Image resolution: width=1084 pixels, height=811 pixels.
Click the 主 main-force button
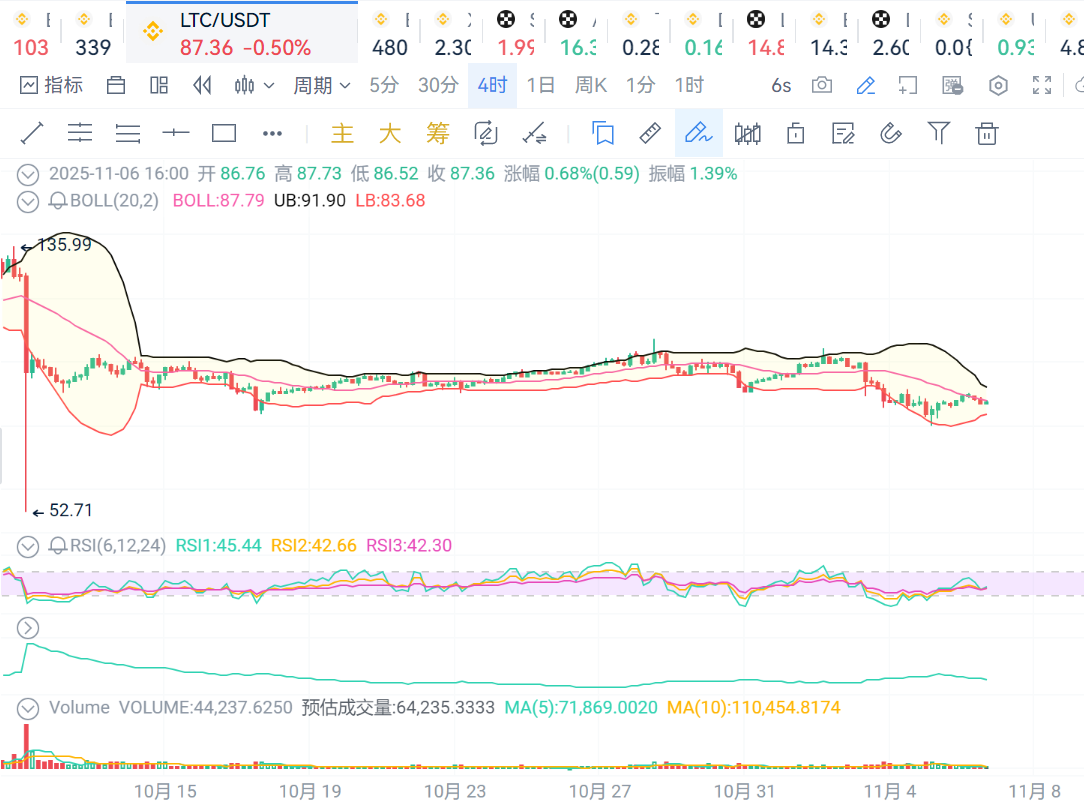pos(343,133)
